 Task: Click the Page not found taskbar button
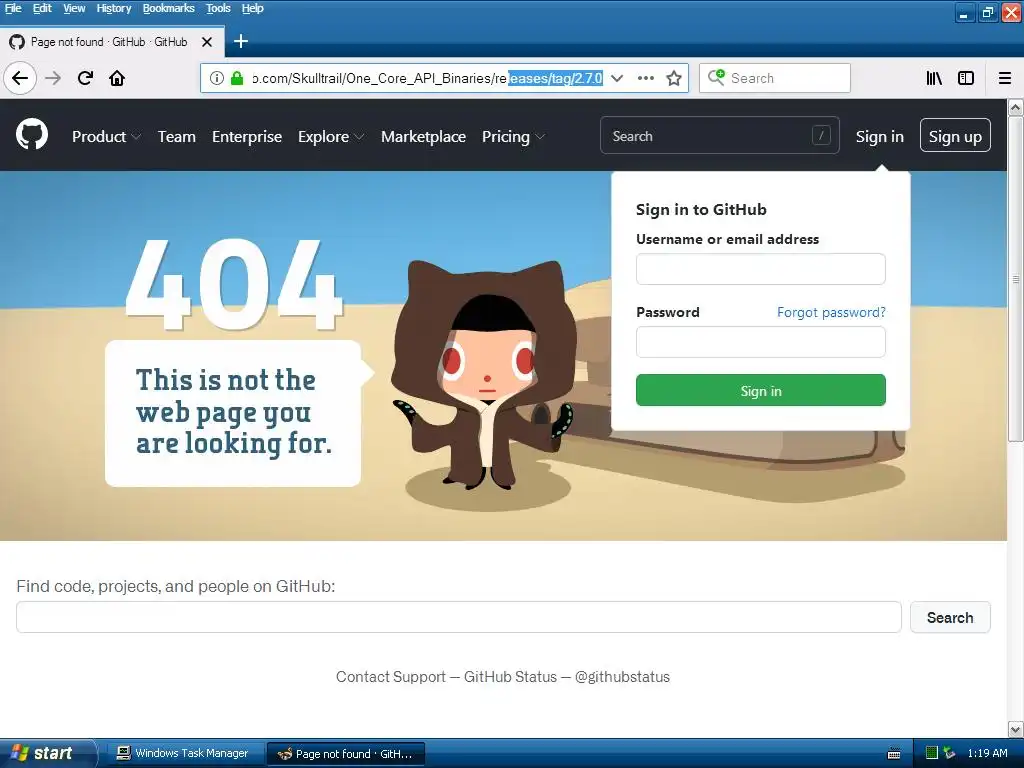click(347, 754)
